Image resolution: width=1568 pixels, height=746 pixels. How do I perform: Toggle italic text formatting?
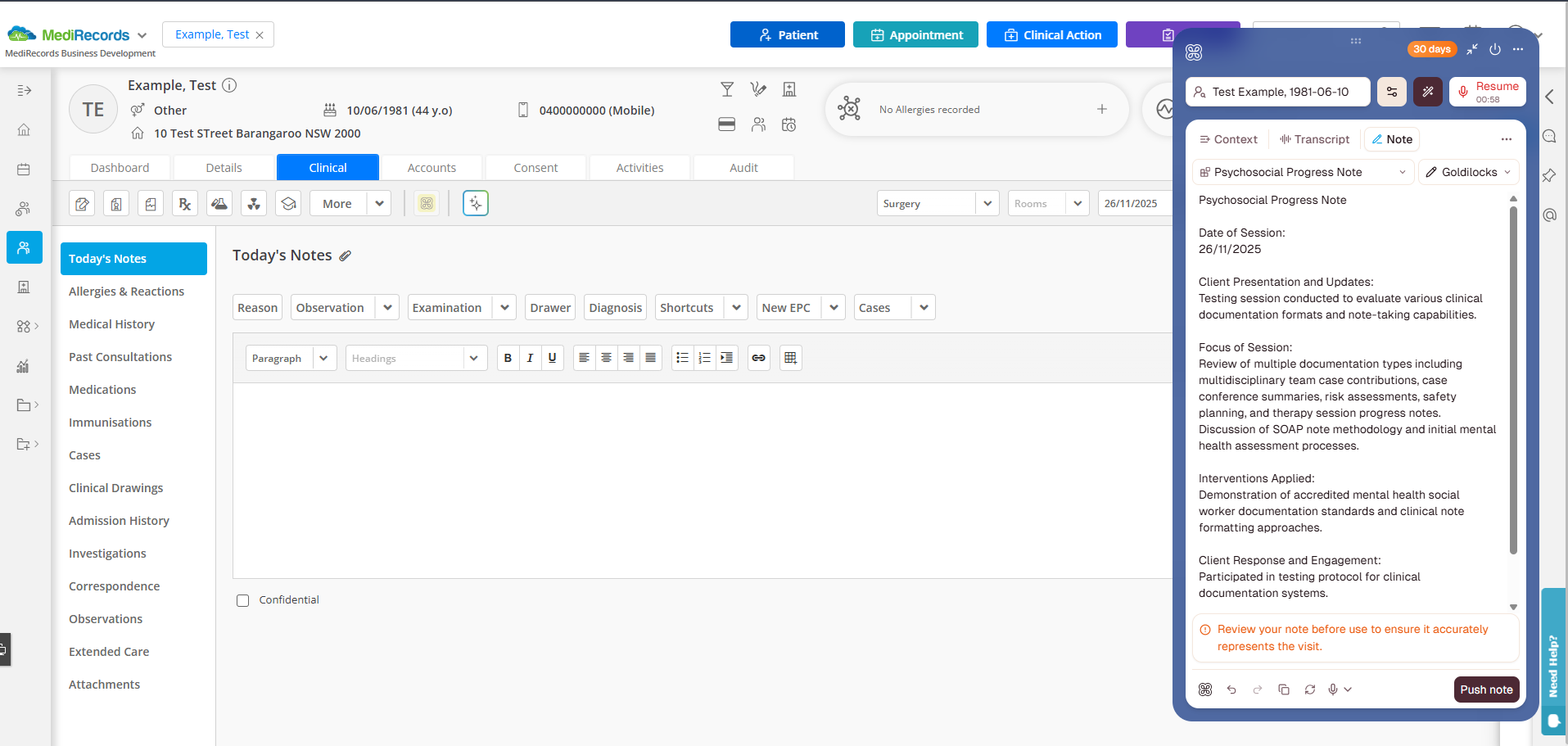pyautogui.click(x=530, y=358)
